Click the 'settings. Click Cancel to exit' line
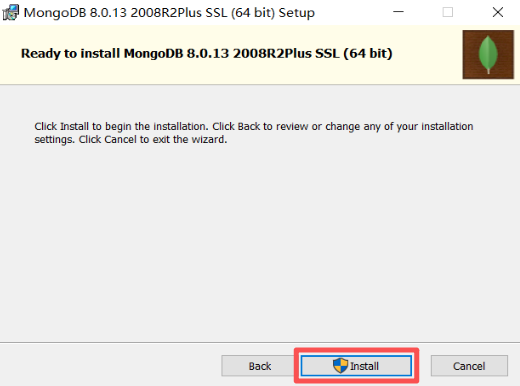The width and height of the screenshot is (520, 386). point(131,139)
